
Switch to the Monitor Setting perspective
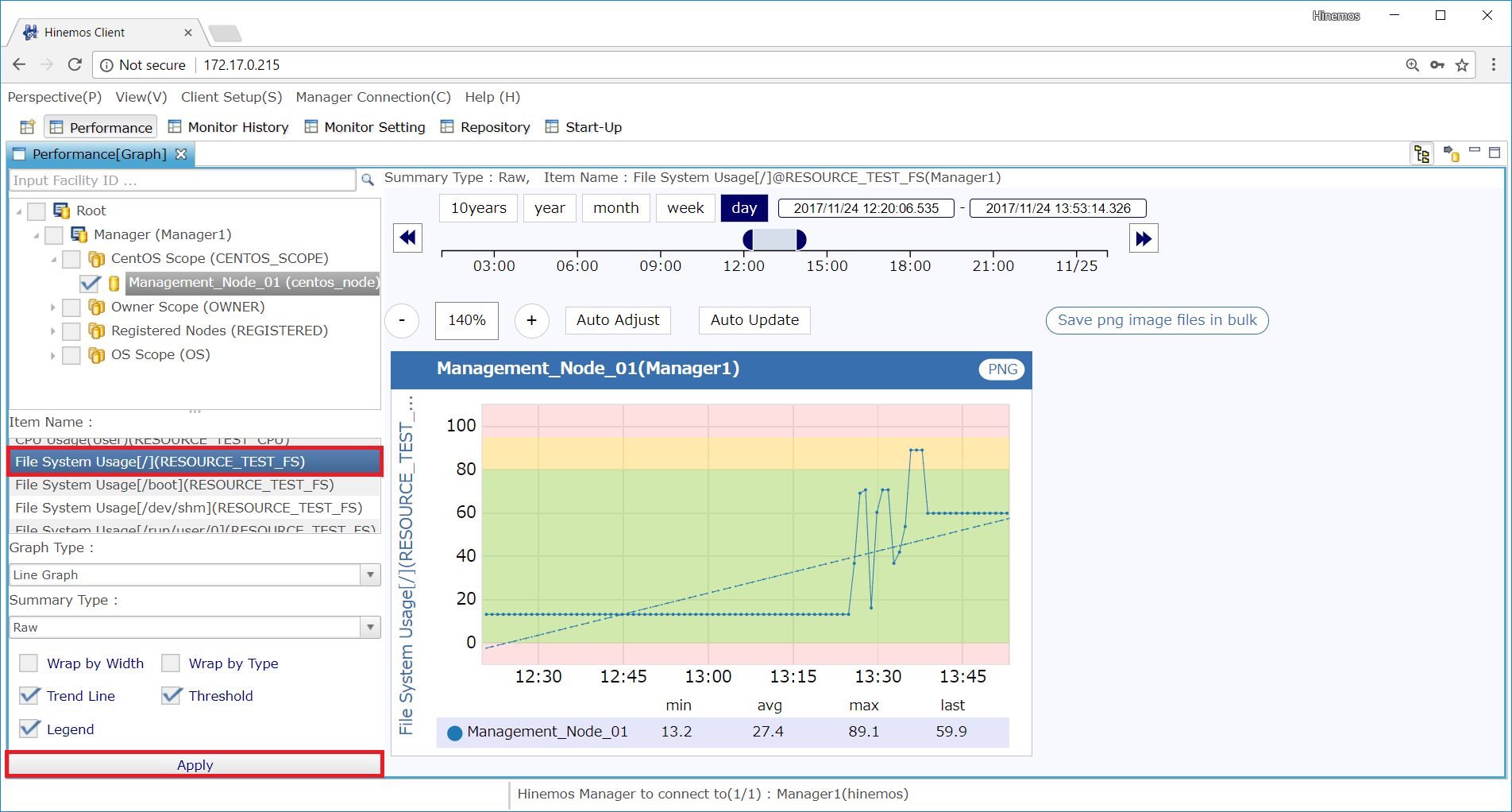pyautogui.click(x=365, y=127)
